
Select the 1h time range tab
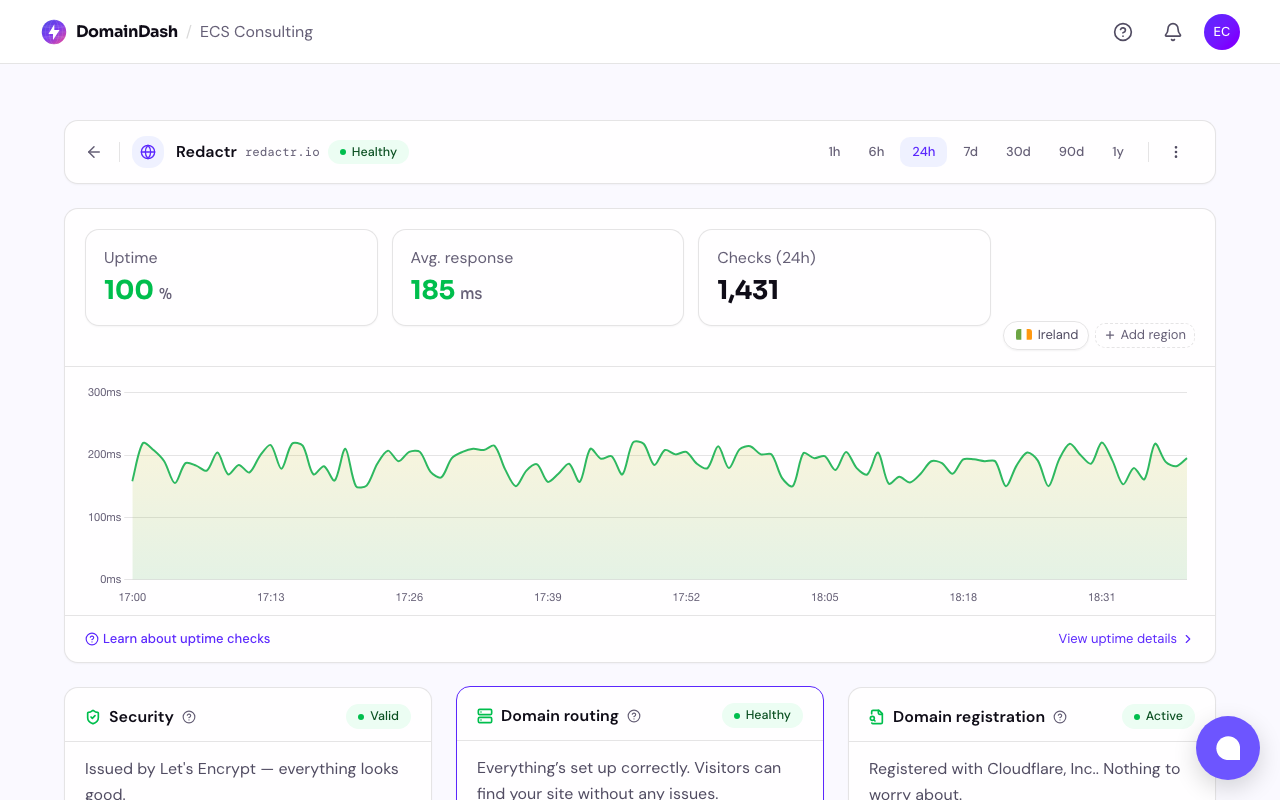tap(834, 151)
